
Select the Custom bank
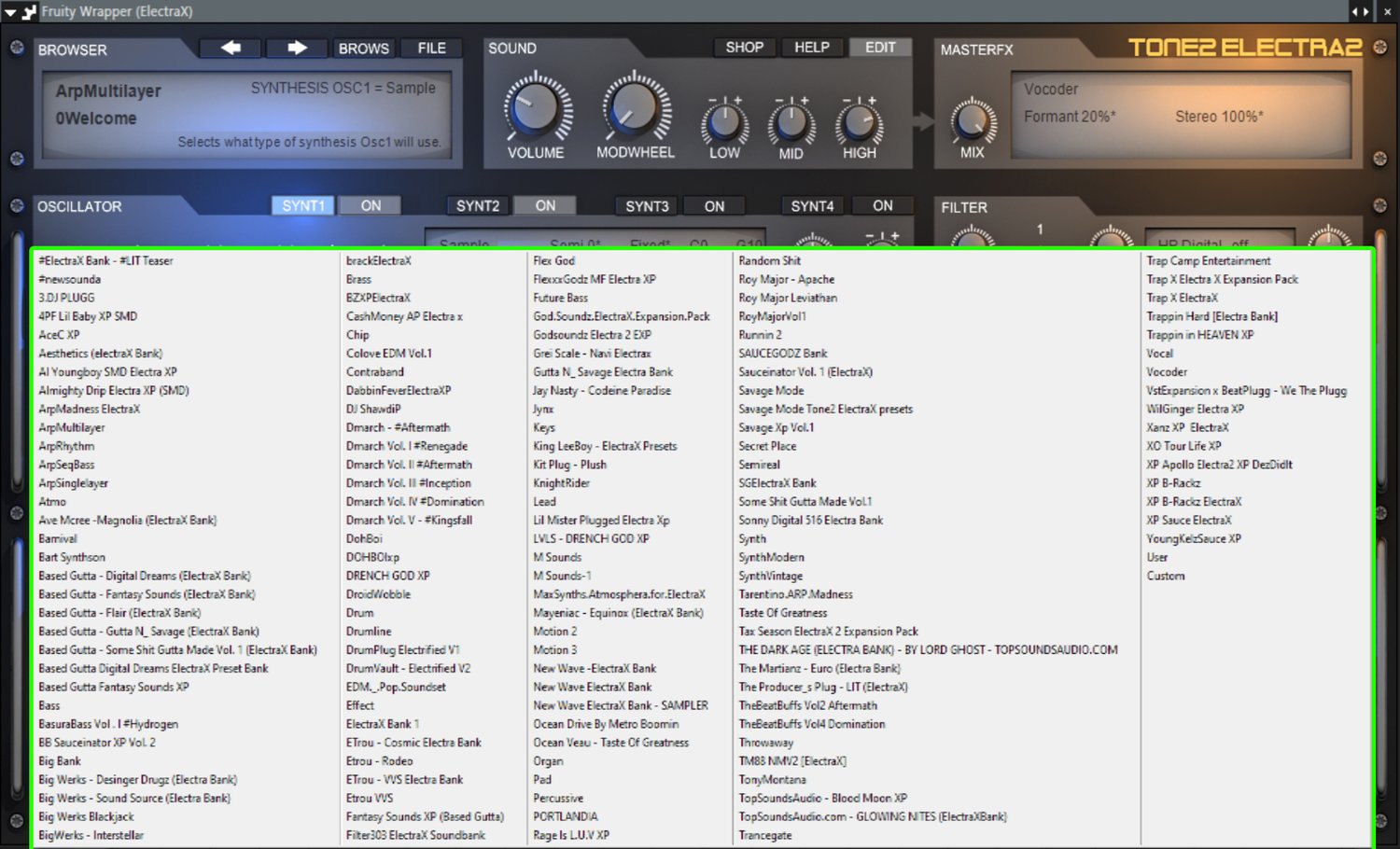[x=1165, y=577]
